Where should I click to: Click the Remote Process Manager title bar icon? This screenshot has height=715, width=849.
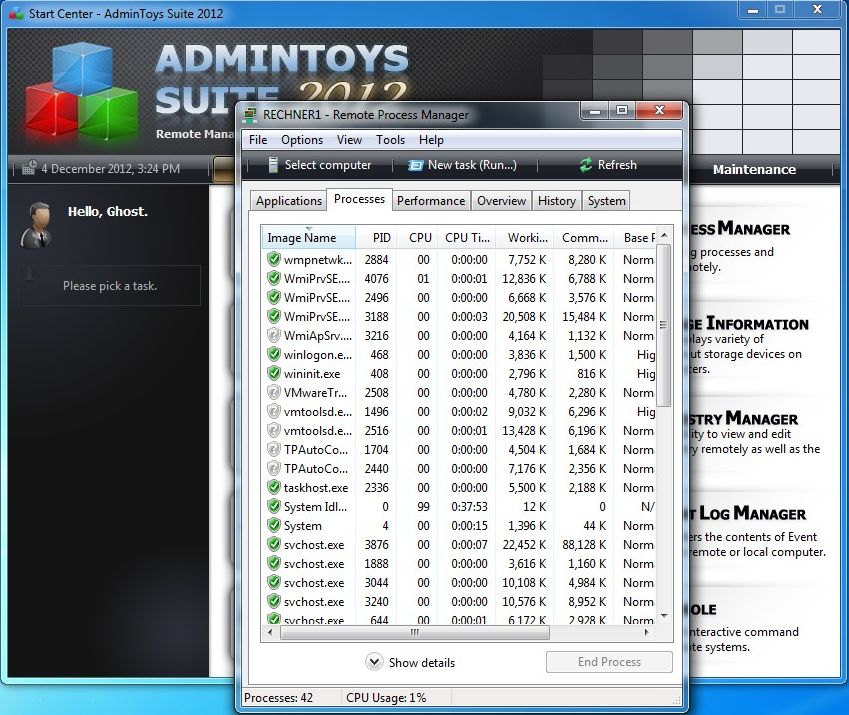[250, 114]
